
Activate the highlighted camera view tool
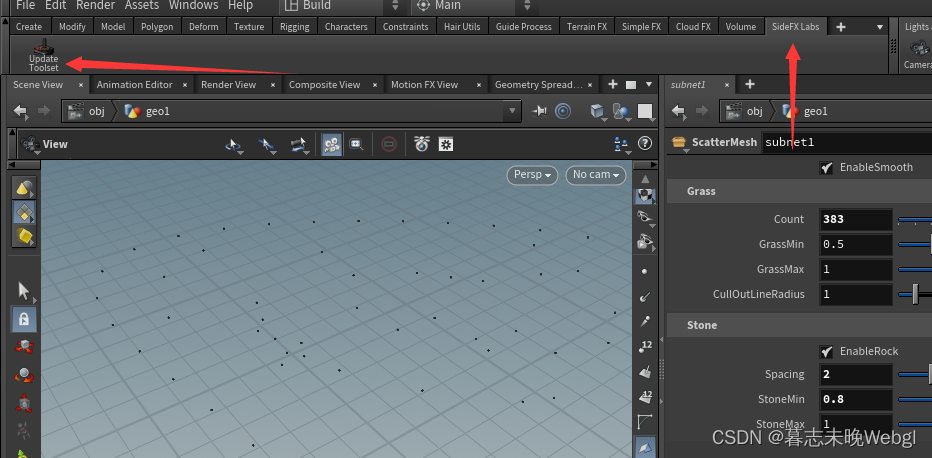(332, 144)
